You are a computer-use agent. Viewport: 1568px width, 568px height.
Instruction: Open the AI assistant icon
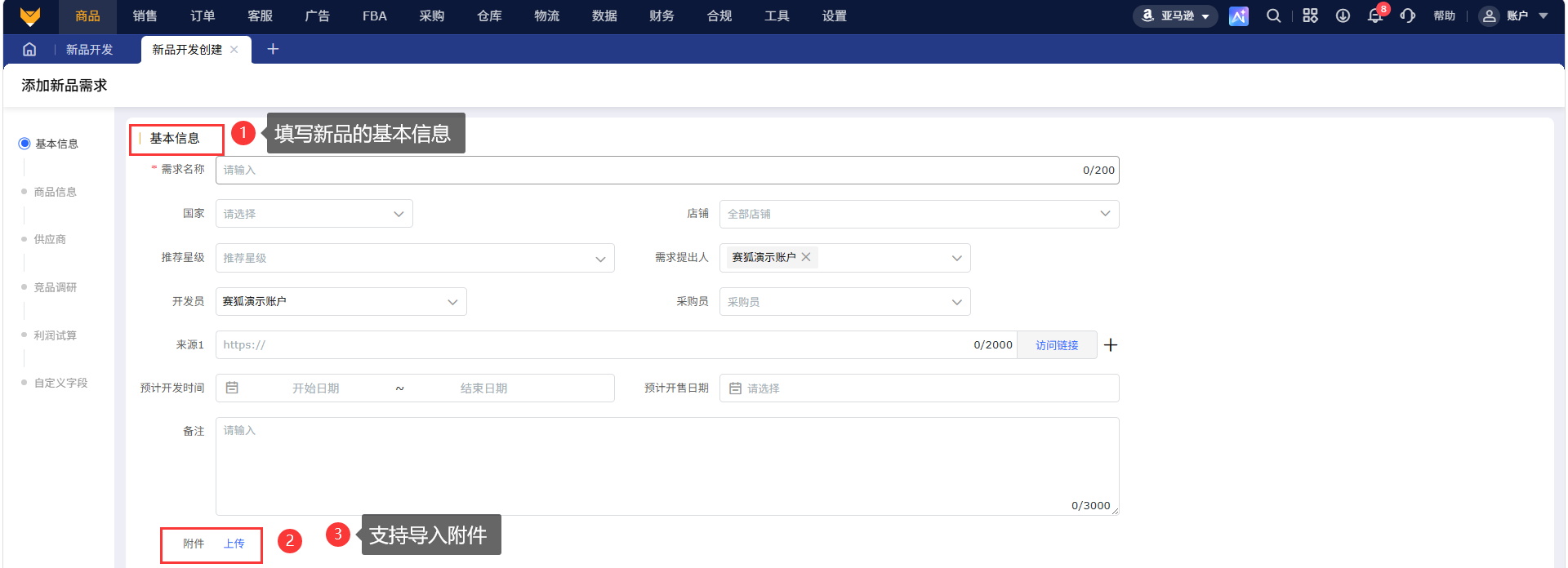(1238, 16)
